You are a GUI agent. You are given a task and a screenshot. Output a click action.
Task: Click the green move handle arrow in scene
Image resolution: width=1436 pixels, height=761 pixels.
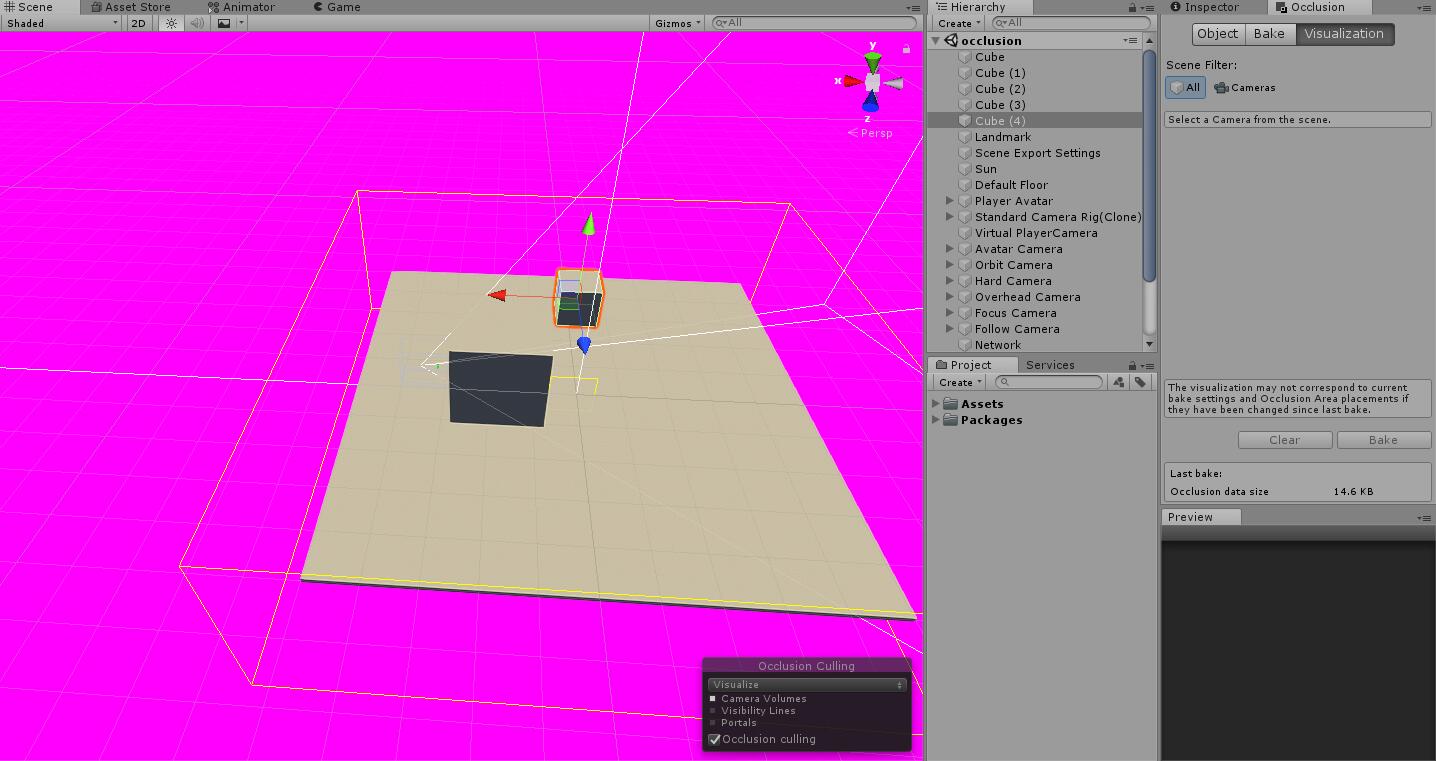(589, 224)
